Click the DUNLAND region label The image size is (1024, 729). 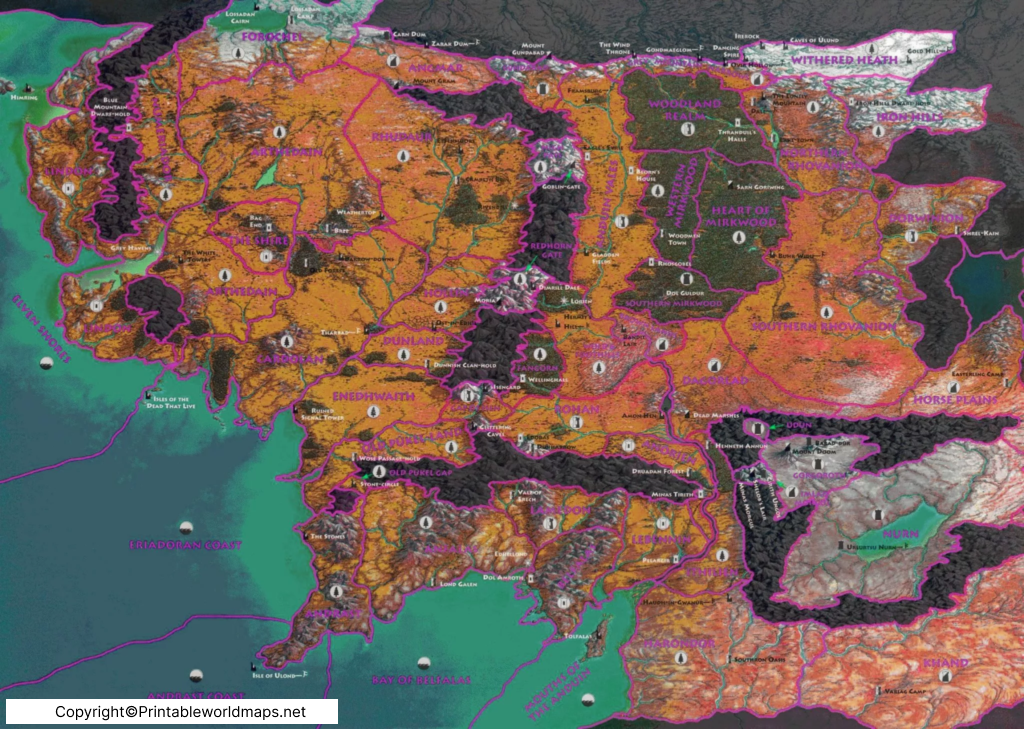(413, 341)
